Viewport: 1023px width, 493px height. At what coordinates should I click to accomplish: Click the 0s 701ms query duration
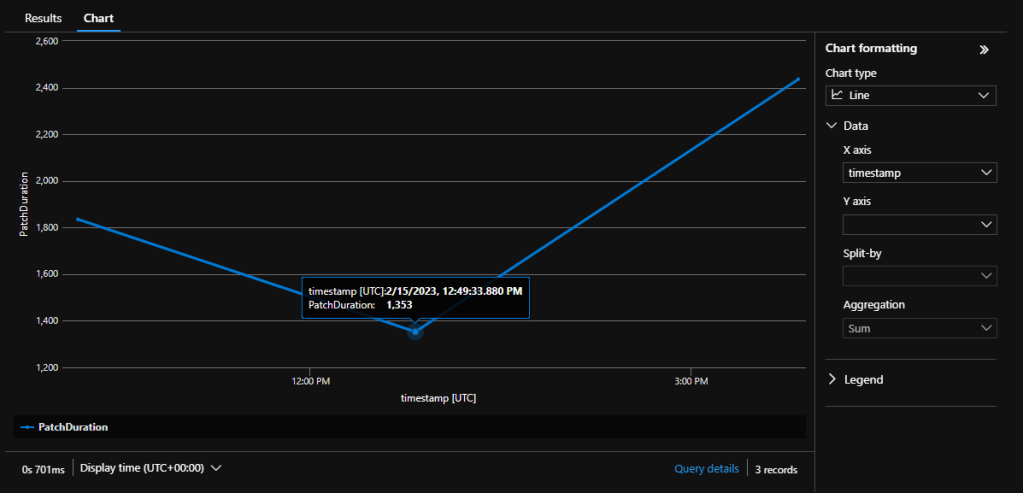[x=43, y=468]
